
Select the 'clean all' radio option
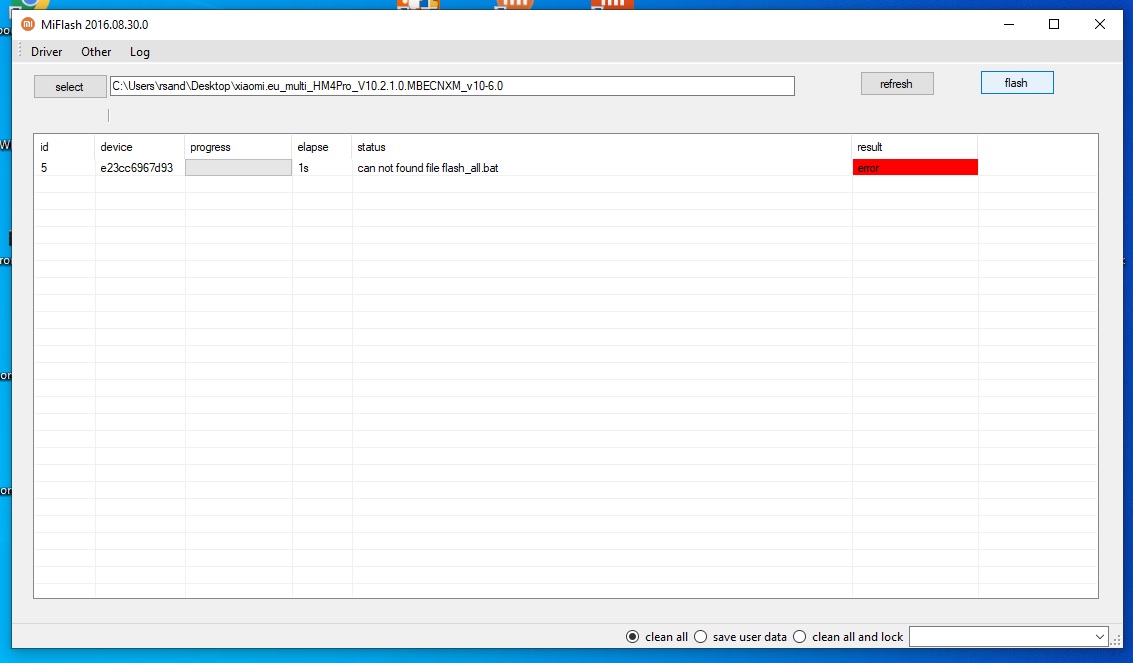coord(632,637)
